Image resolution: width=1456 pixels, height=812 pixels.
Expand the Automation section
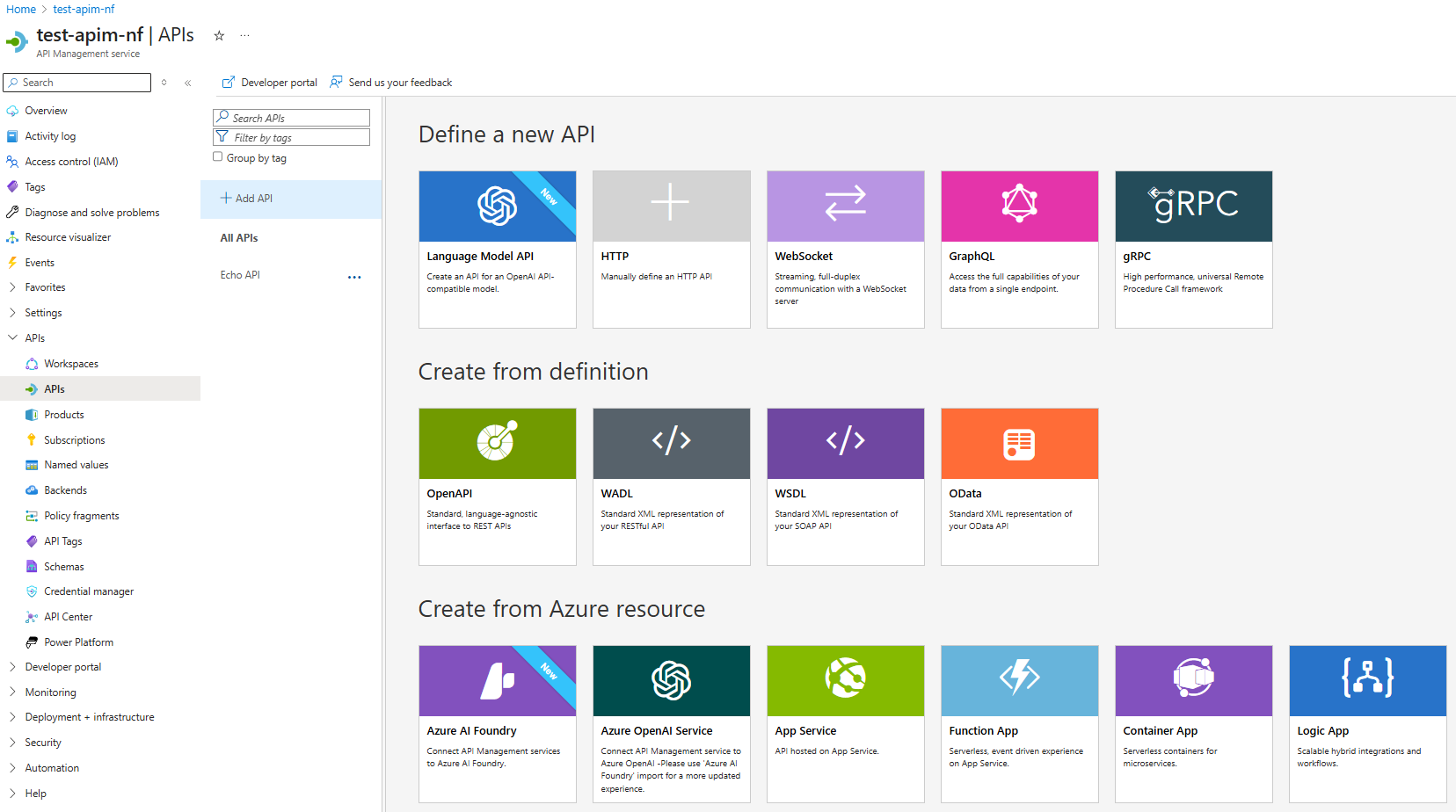12,768
